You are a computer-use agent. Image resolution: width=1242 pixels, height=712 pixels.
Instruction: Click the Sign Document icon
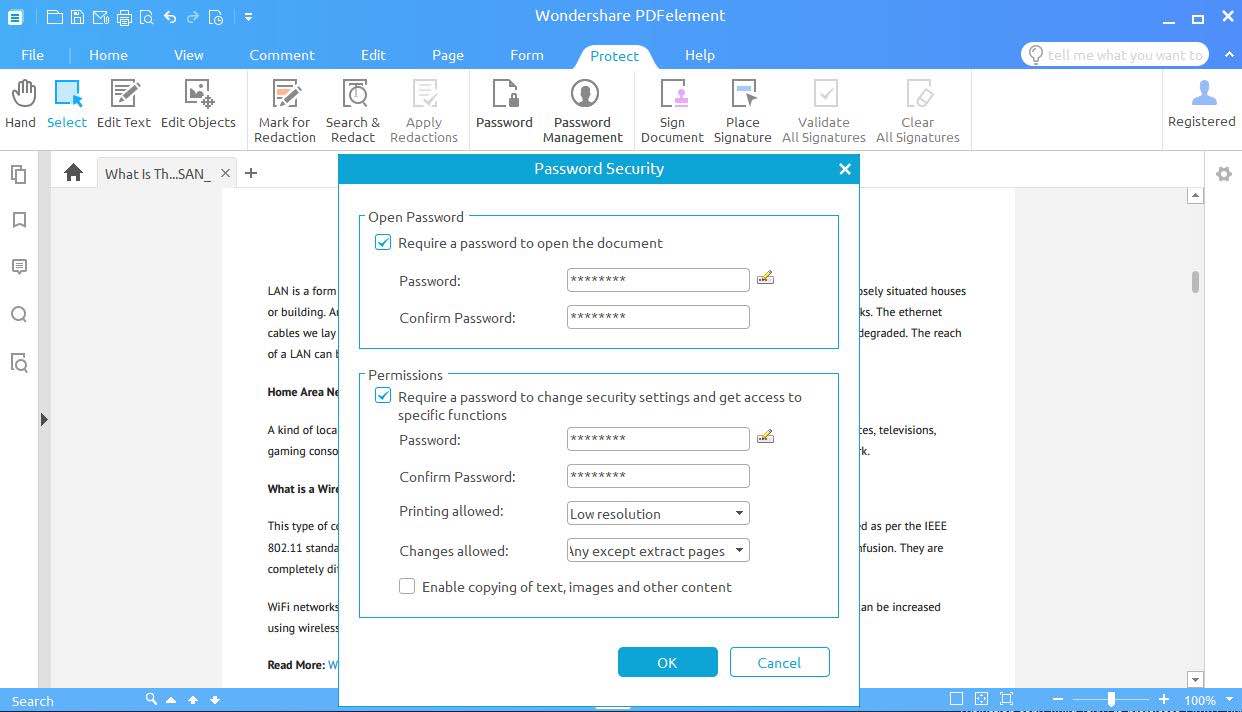[672, 109]
